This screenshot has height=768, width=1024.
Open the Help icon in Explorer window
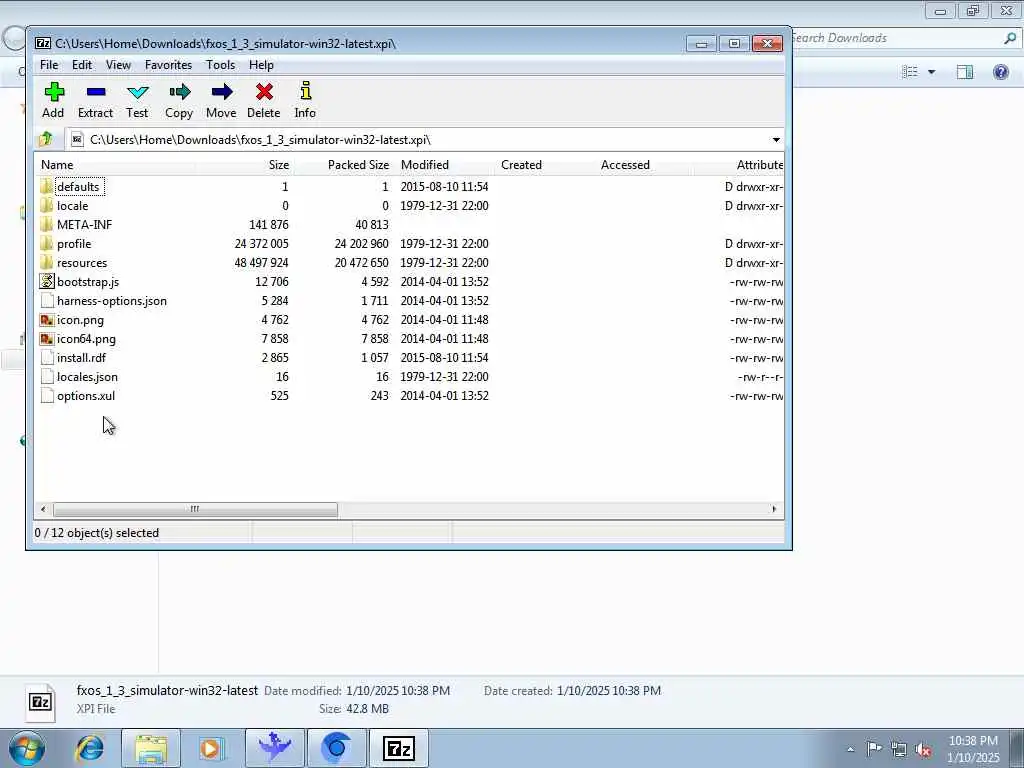click(1000, 72)
